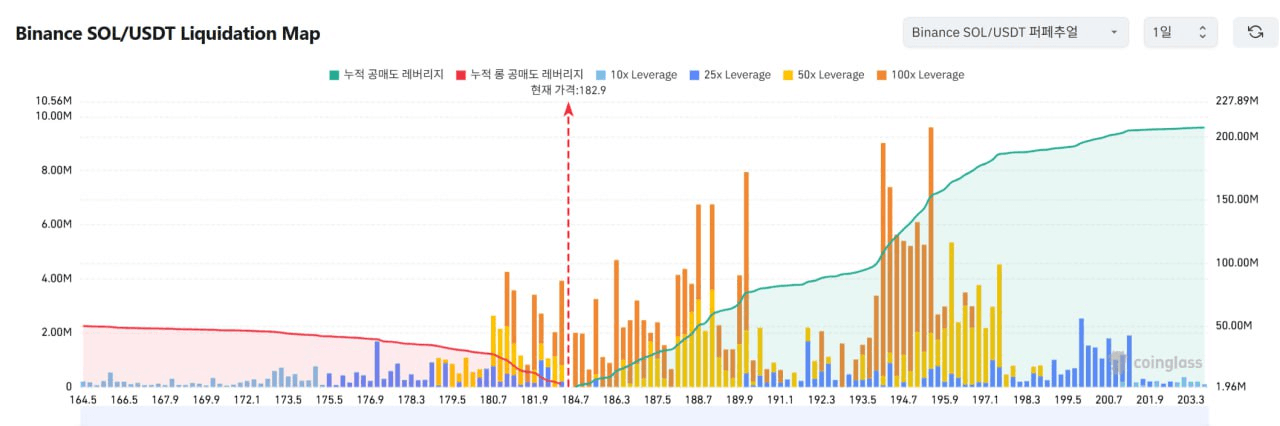The height and width of the screenshot is (426, 1280).
Task: Click the 194.7 x-axis label
Action: tap(904, 400)
